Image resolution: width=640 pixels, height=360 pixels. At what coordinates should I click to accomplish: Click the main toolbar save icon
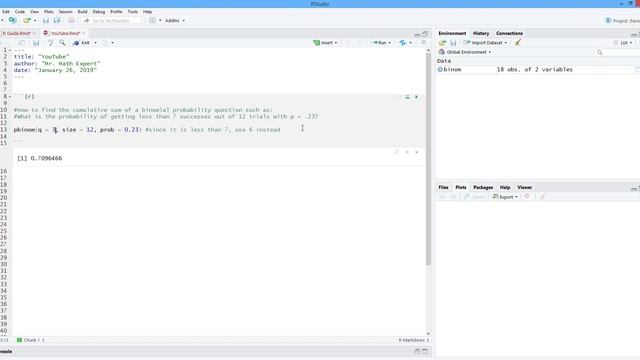tap(46, 20)
